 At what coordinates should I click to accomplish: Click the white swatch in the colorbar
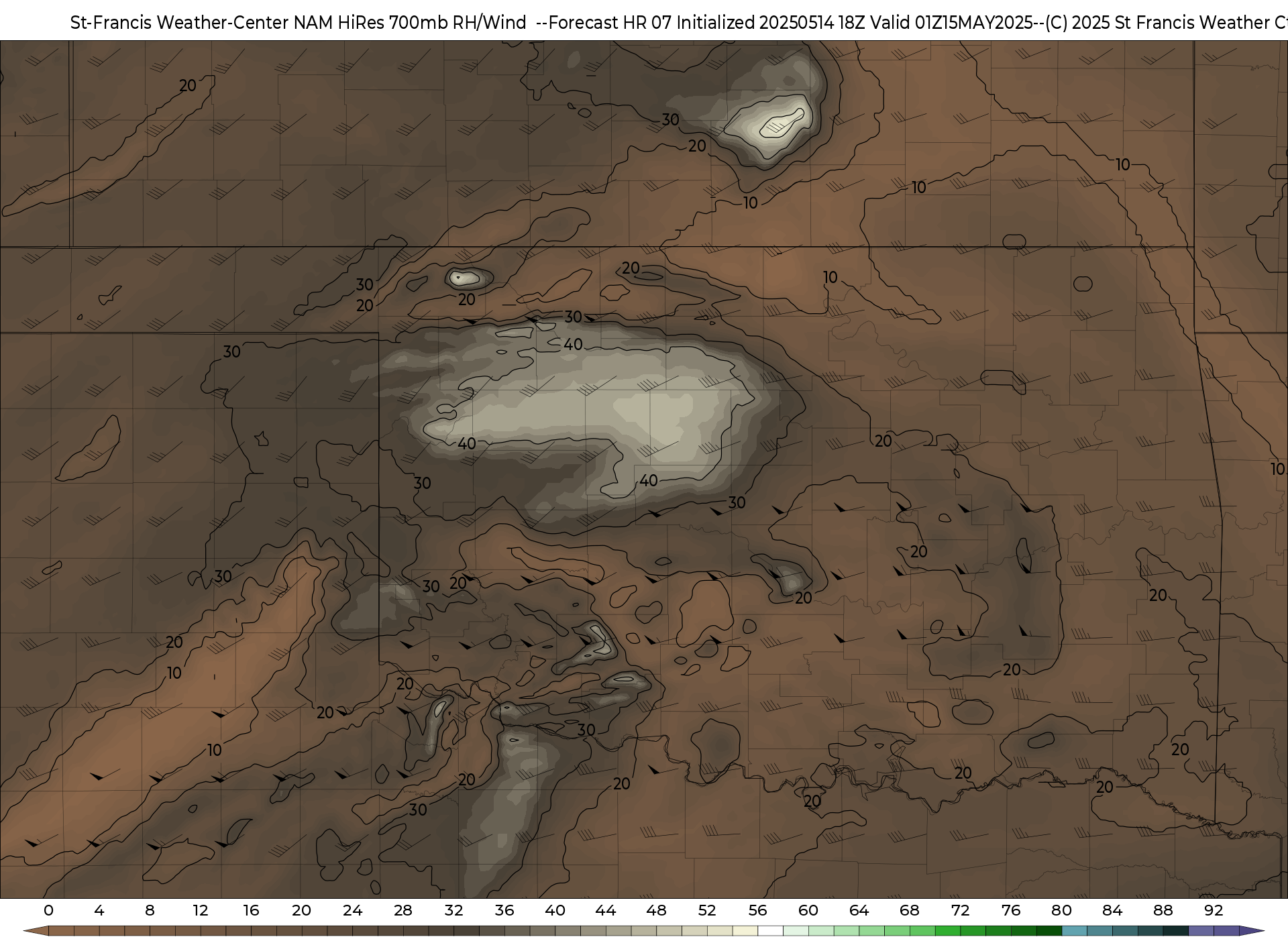pyautogui.click(x=771, y=932)
